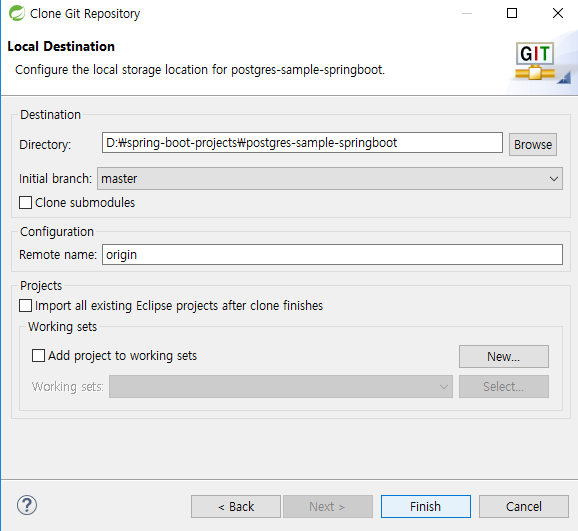Focus the Directory path input field
Screen dimensions: 578x531
[x=302, y=143]
